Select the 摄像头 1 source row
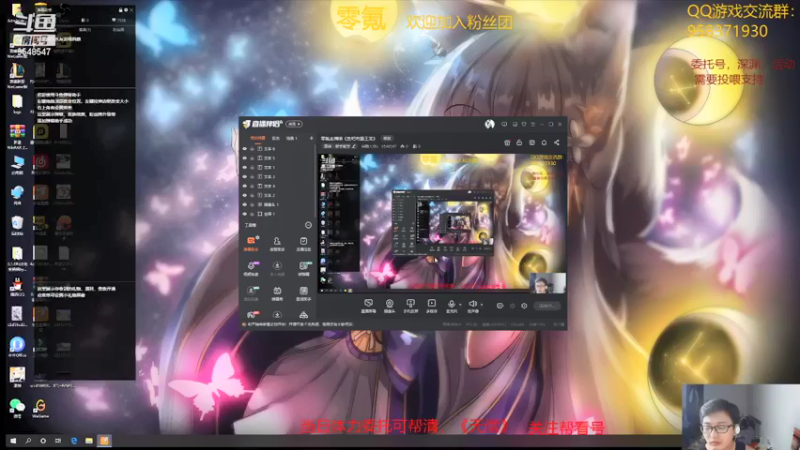 point(278,205)
